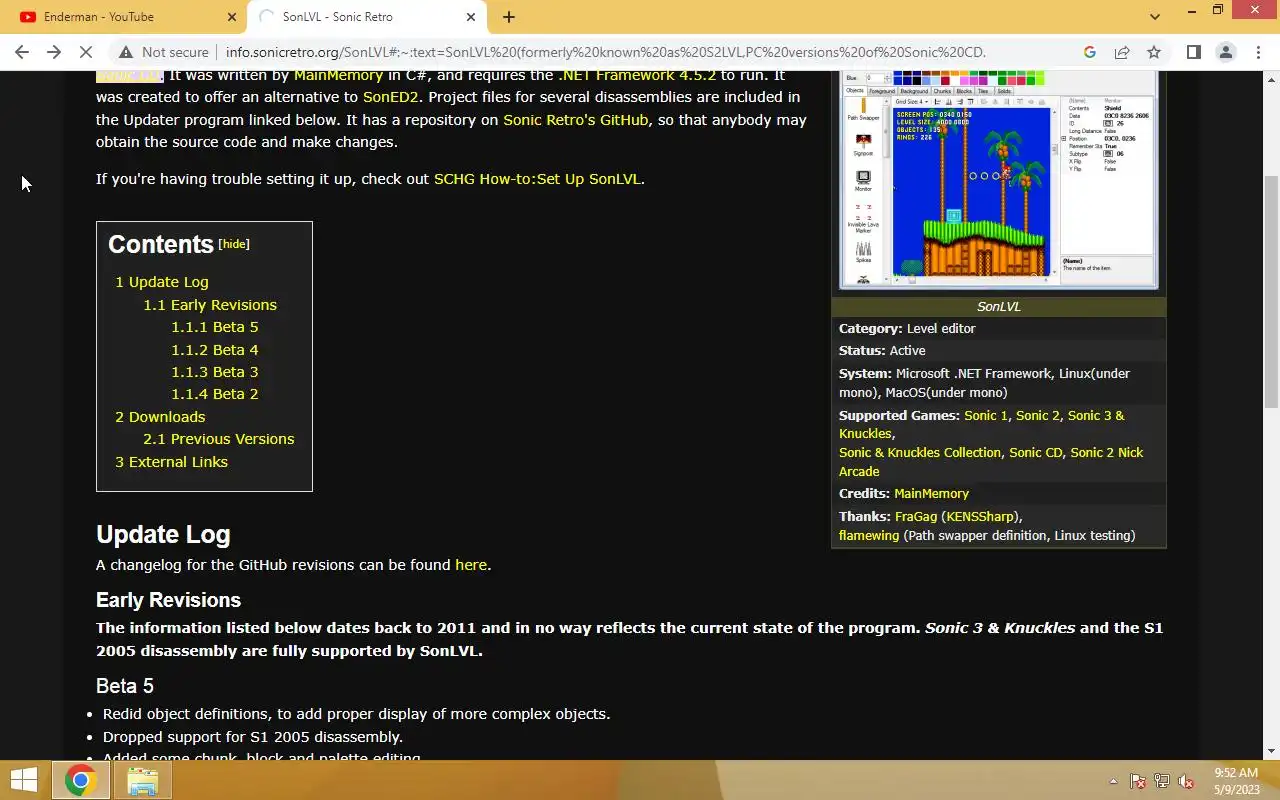Screen dimensions: 1280x800
Task: Open SCHG How-to:Set Up SonLVL link
Action: (537, 179)
